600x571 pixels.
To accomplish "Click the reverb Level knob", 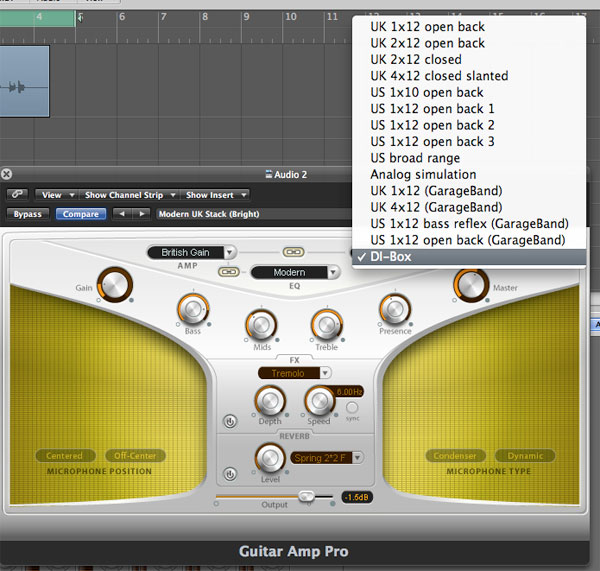I will [270, 458].
